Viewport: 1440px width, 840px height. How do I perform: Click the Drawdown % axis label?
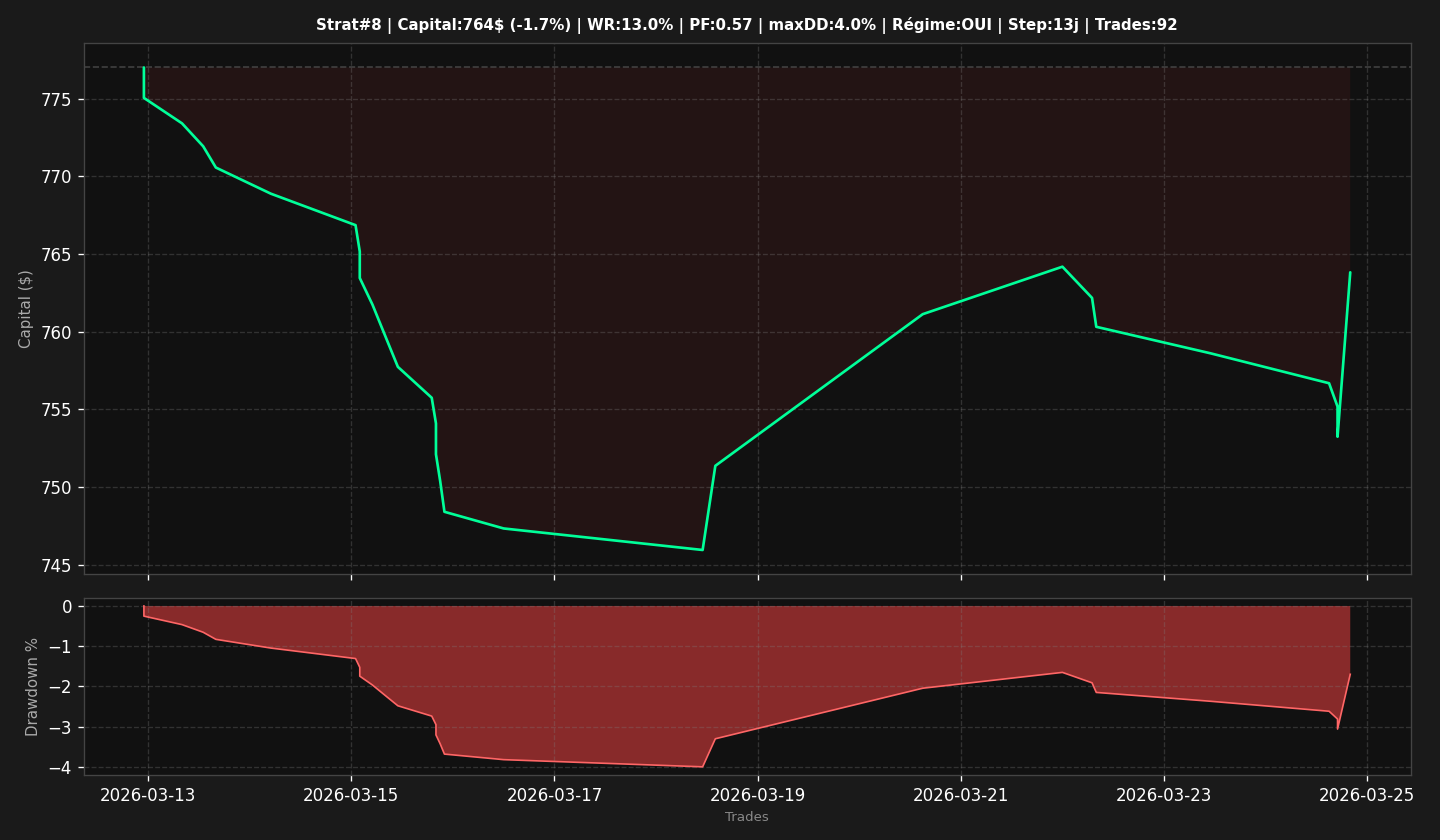click(x=32, y=687)
